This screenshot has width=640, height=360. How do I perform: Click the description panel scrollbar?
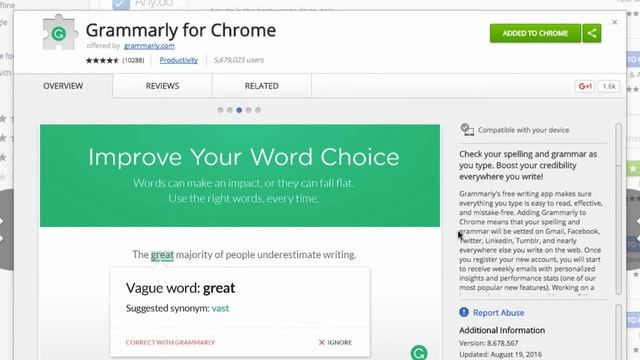[618, 209]
